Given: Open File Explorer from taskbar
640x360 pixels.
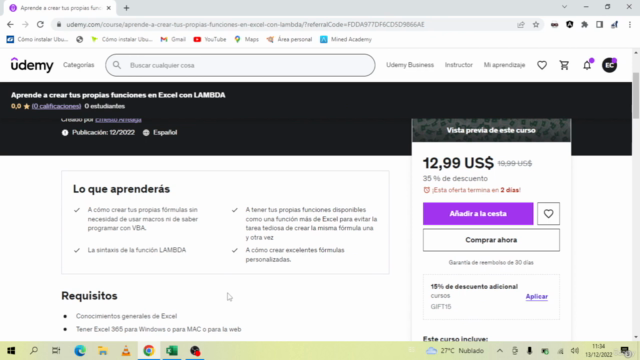Looking at the screenshot, I should 102,351.
